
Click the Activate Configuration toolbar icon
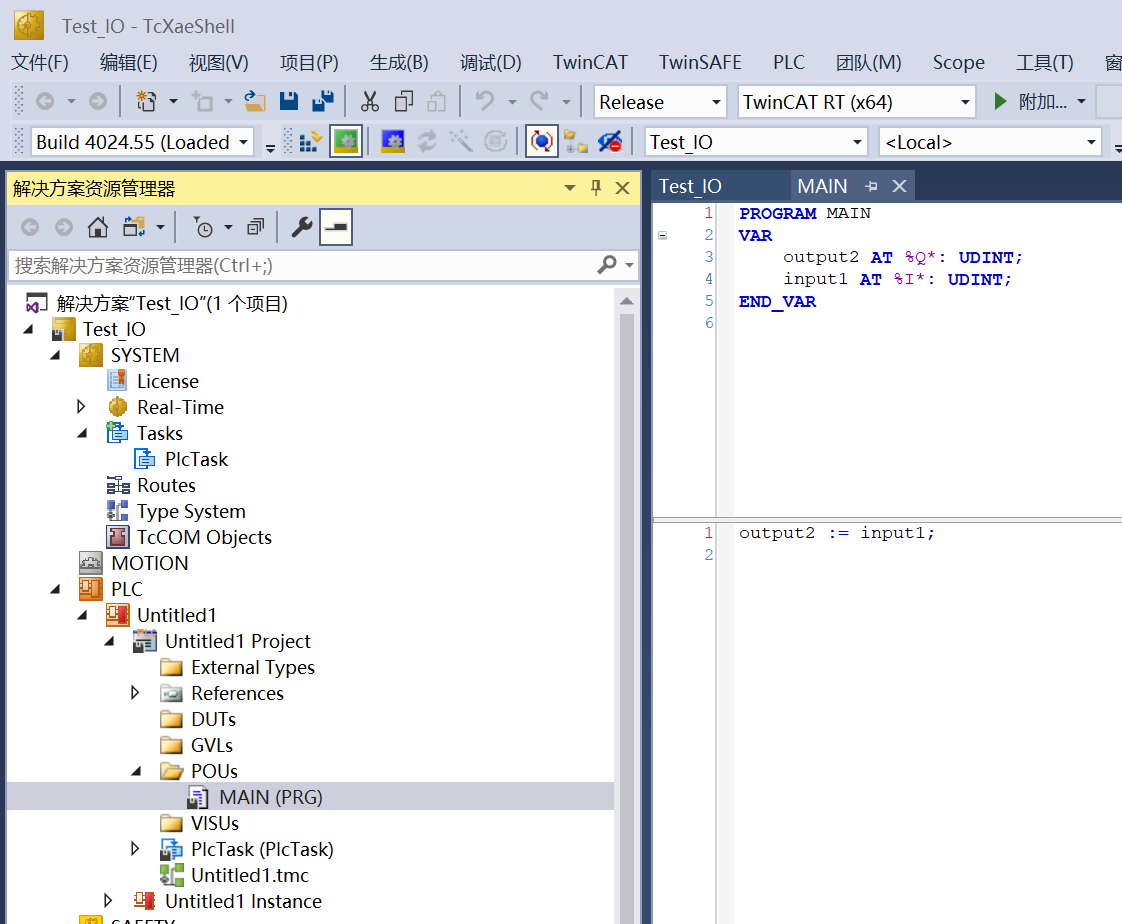(310, 142)
